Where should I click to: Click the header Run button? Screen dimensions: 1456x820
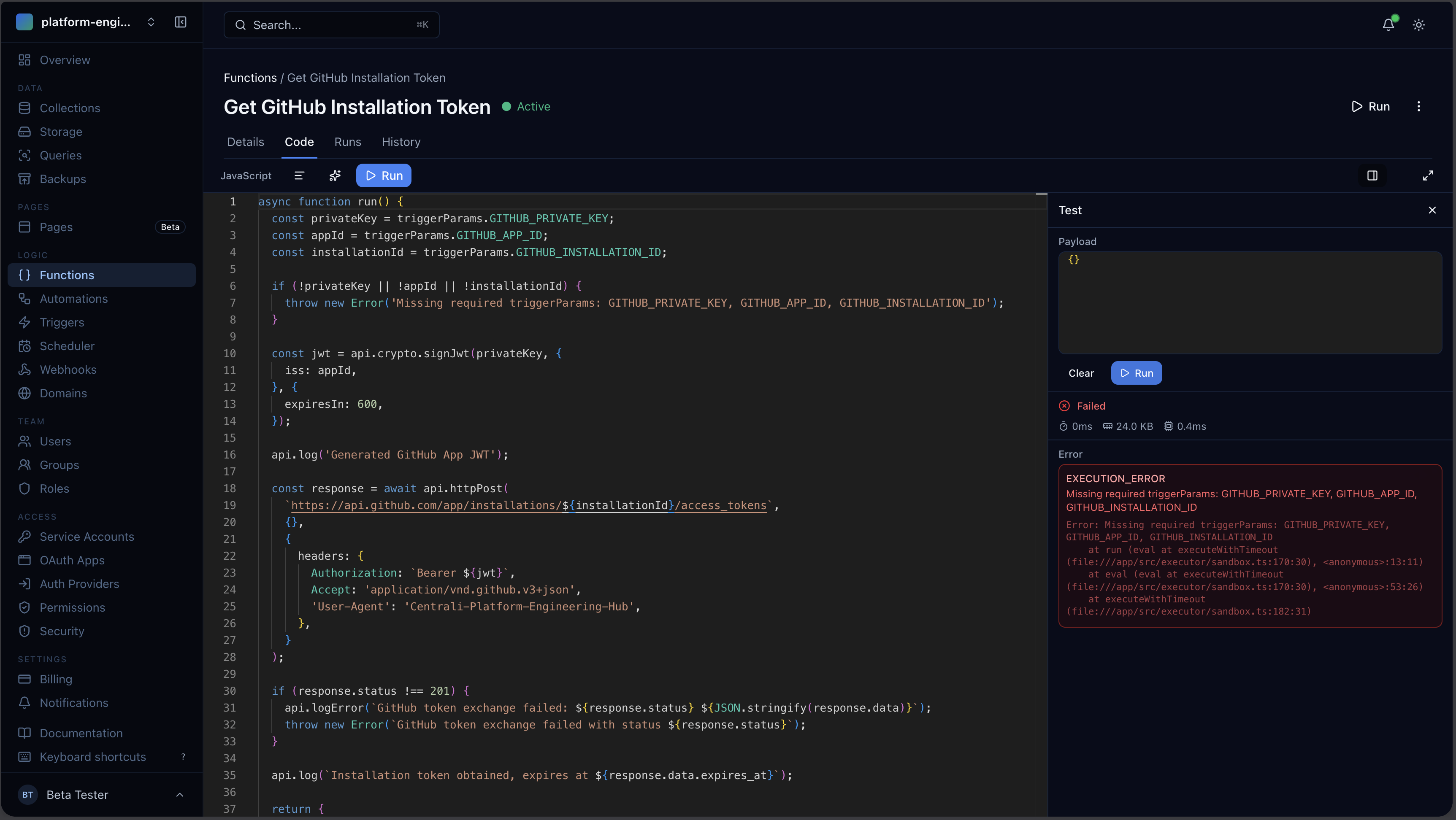(1370, 107)
